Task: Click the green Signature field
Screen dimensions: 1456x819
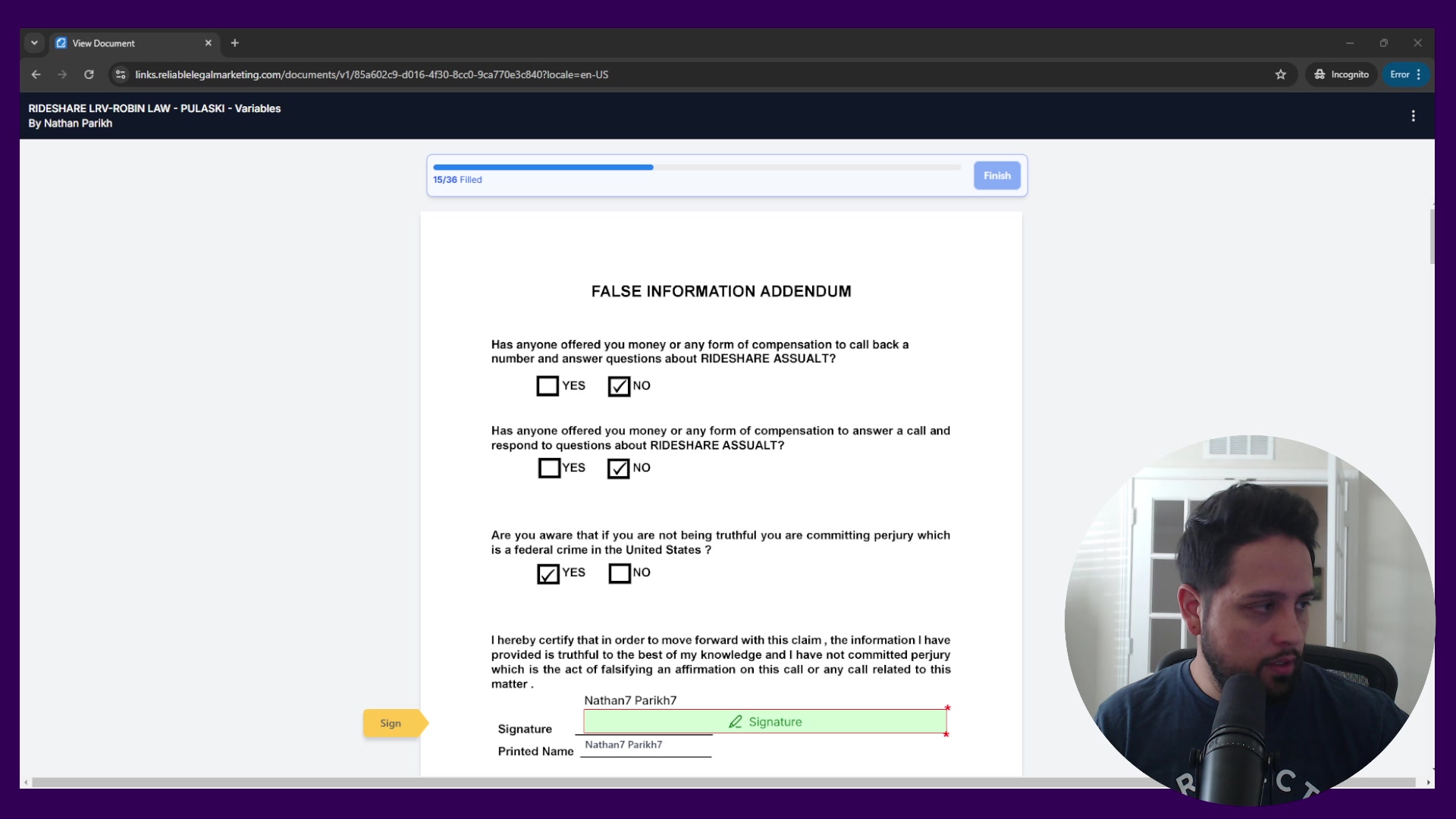Action: coord(764,722)
